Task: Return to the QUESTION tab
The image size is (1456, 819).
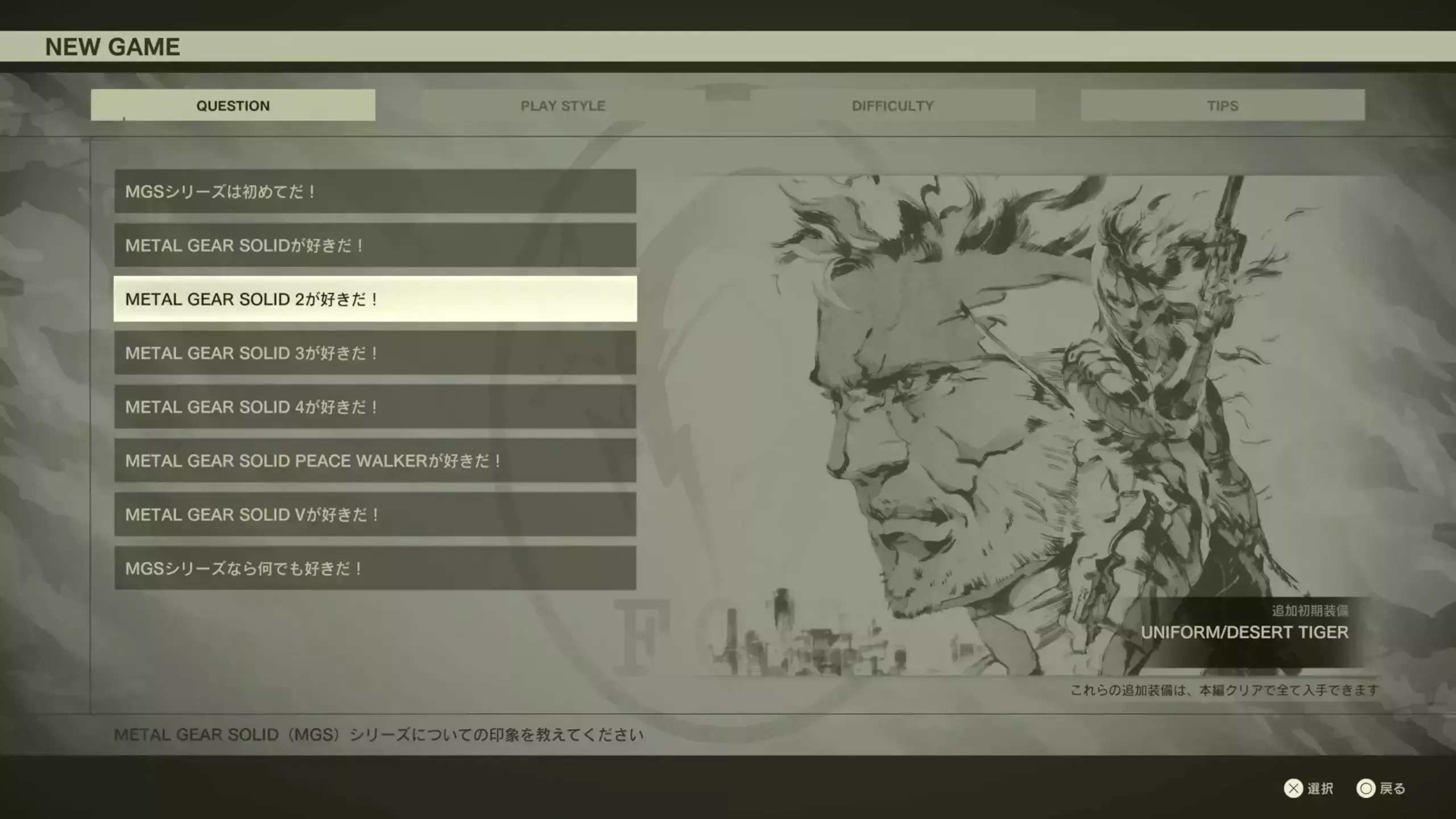Action: (x=233, y=105)
